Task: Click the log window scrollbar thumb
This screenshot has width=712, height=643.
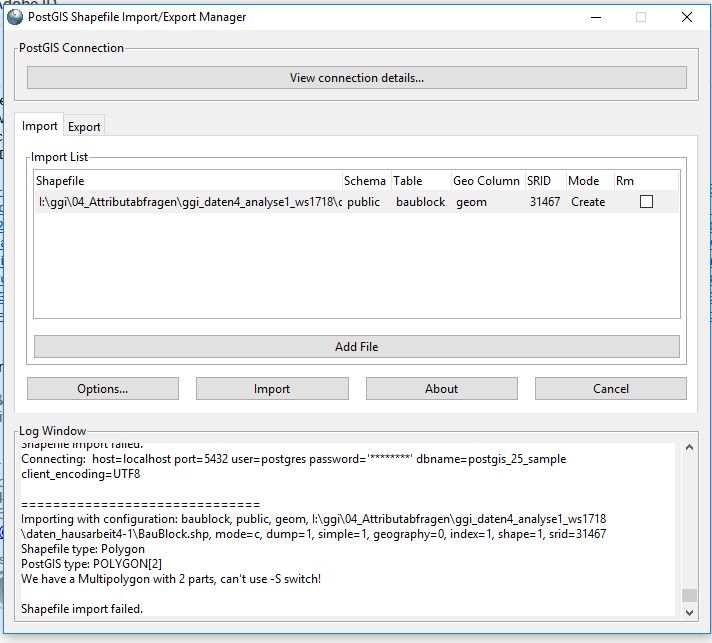Action: click(x=689, y=595)
